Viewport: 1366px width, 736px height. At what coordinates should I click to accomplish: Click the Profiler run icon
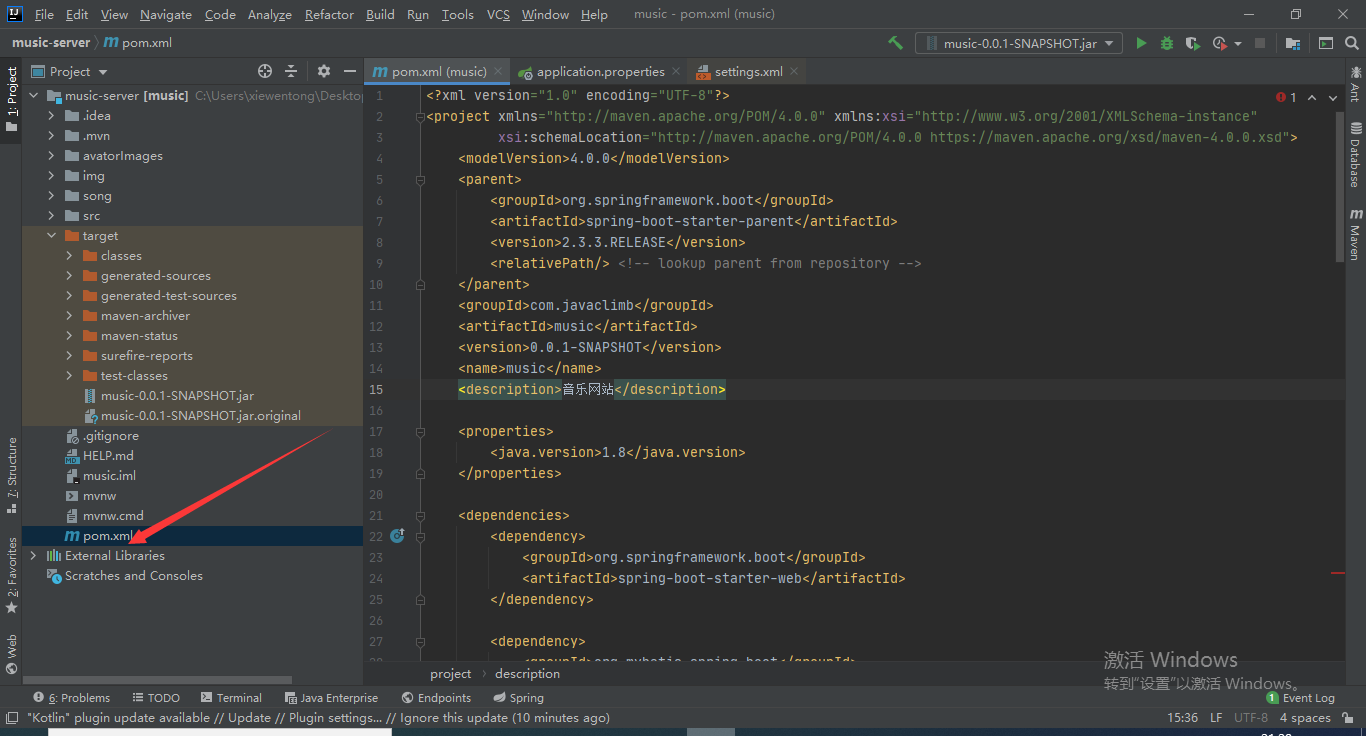[x=1219, y=43]
